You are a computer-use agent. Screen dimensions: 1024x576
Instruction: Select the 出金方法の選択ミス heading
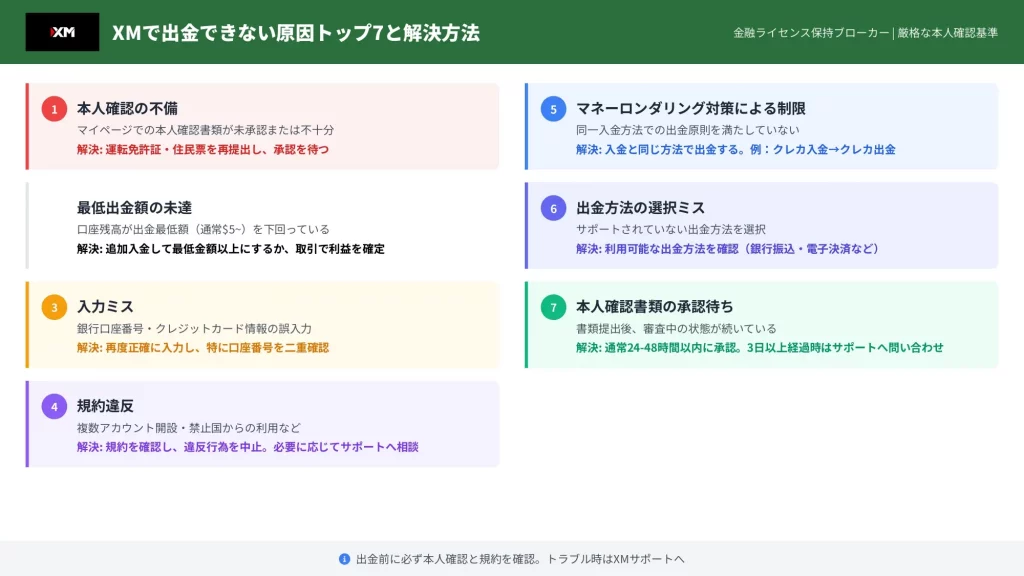[x=640, y=207]
